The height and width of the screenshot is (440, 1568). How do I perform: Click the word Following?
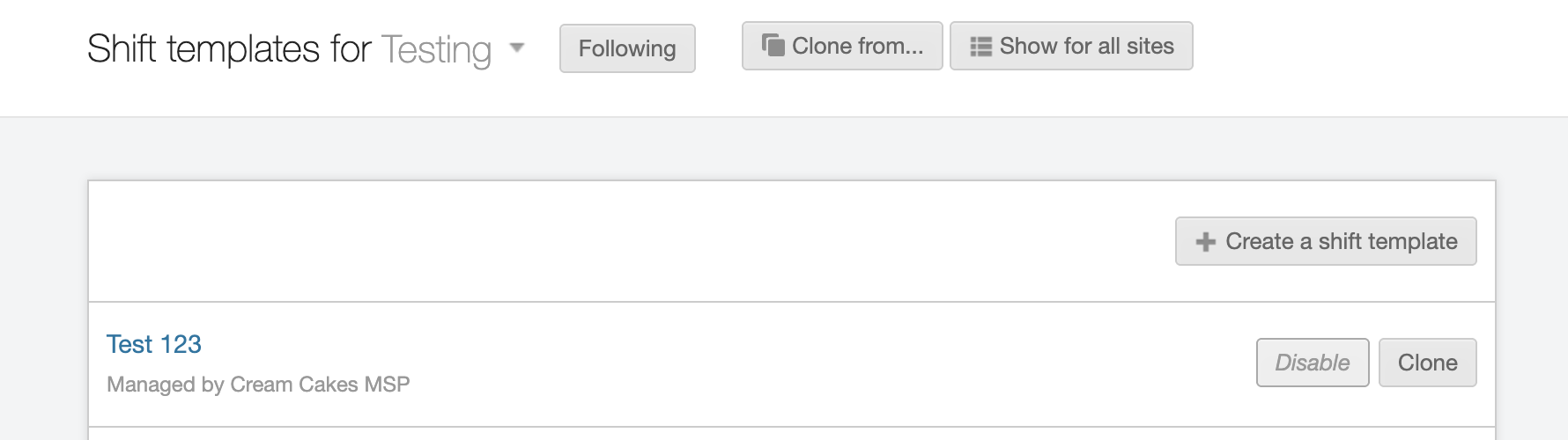click(x=627, y=48)
